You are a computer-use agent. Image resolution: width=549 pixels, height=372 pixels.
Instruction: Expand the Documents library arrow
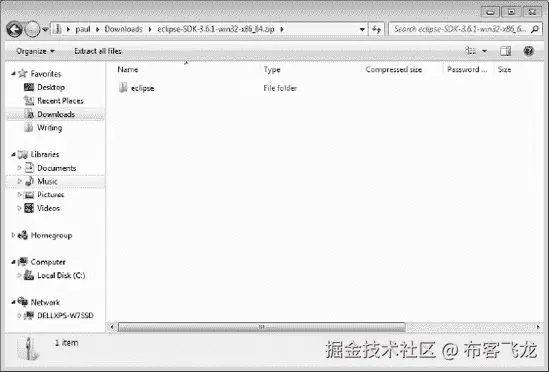coord(19,168)
